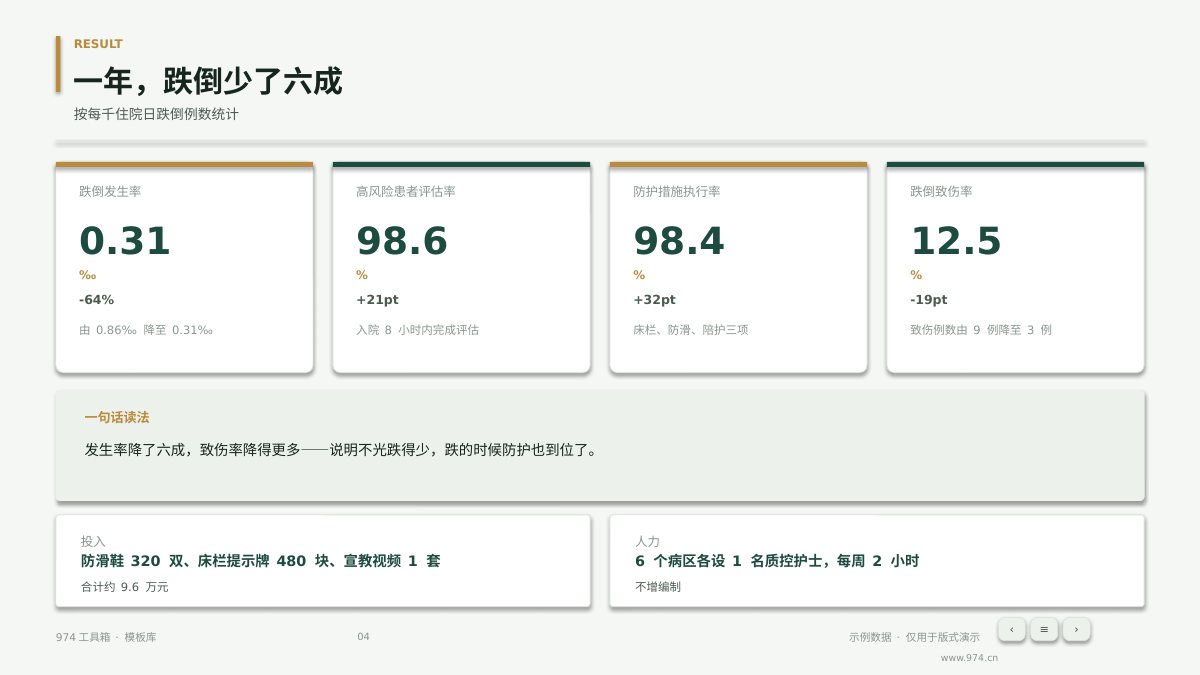This screenshot has height=675, width=1200.
Task: Click the 6 个病区各设 1 名质控护士 line
Action: 777,562
